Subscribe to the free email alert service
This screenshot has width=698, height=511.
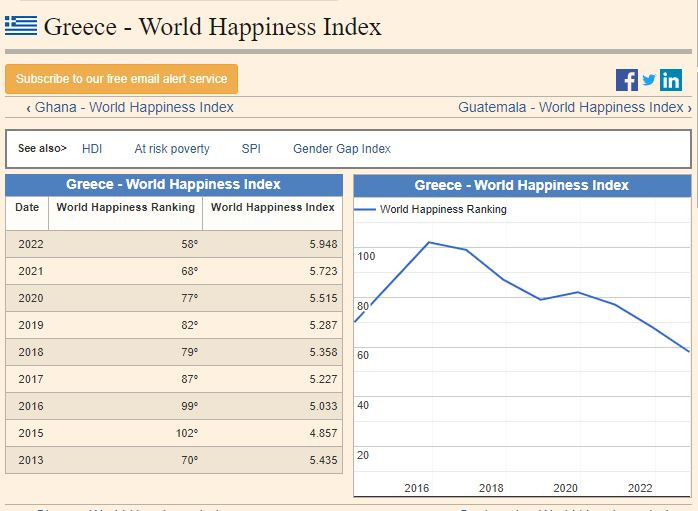point(121,79)
